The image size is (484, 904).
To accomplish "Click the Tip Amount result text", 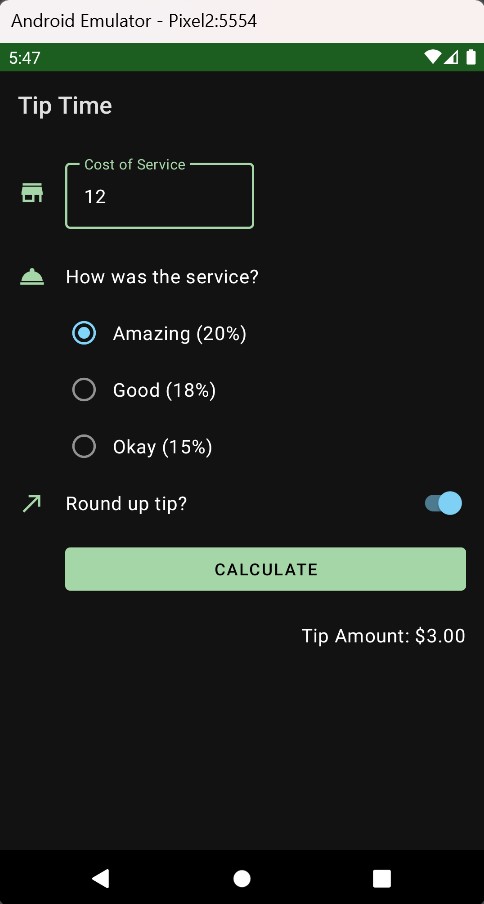I will tap(383, 636).
